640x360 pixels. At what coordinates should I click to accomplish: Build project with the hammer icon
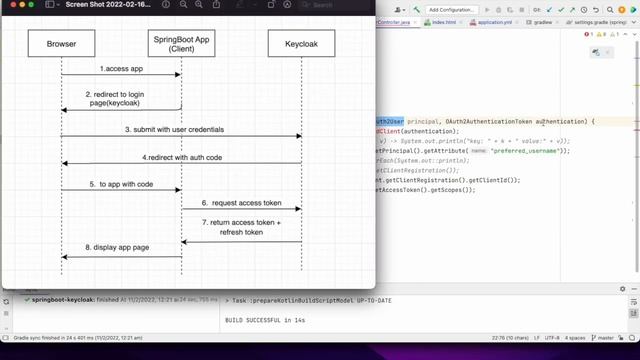pyautogui.click(x=416, y=10)
